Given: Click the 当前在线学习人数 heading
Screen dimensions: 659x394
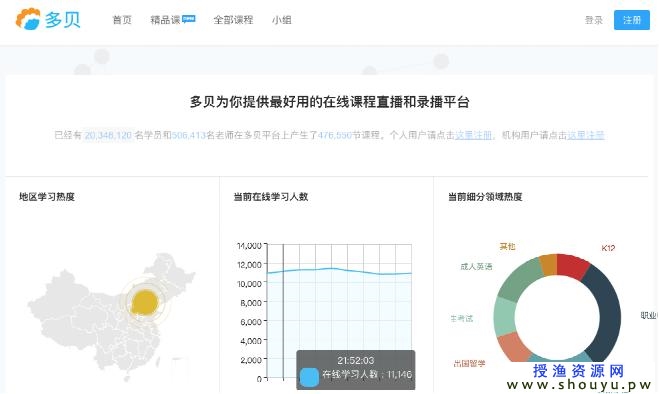Looking at the screenshot, I should coord(271,196).
